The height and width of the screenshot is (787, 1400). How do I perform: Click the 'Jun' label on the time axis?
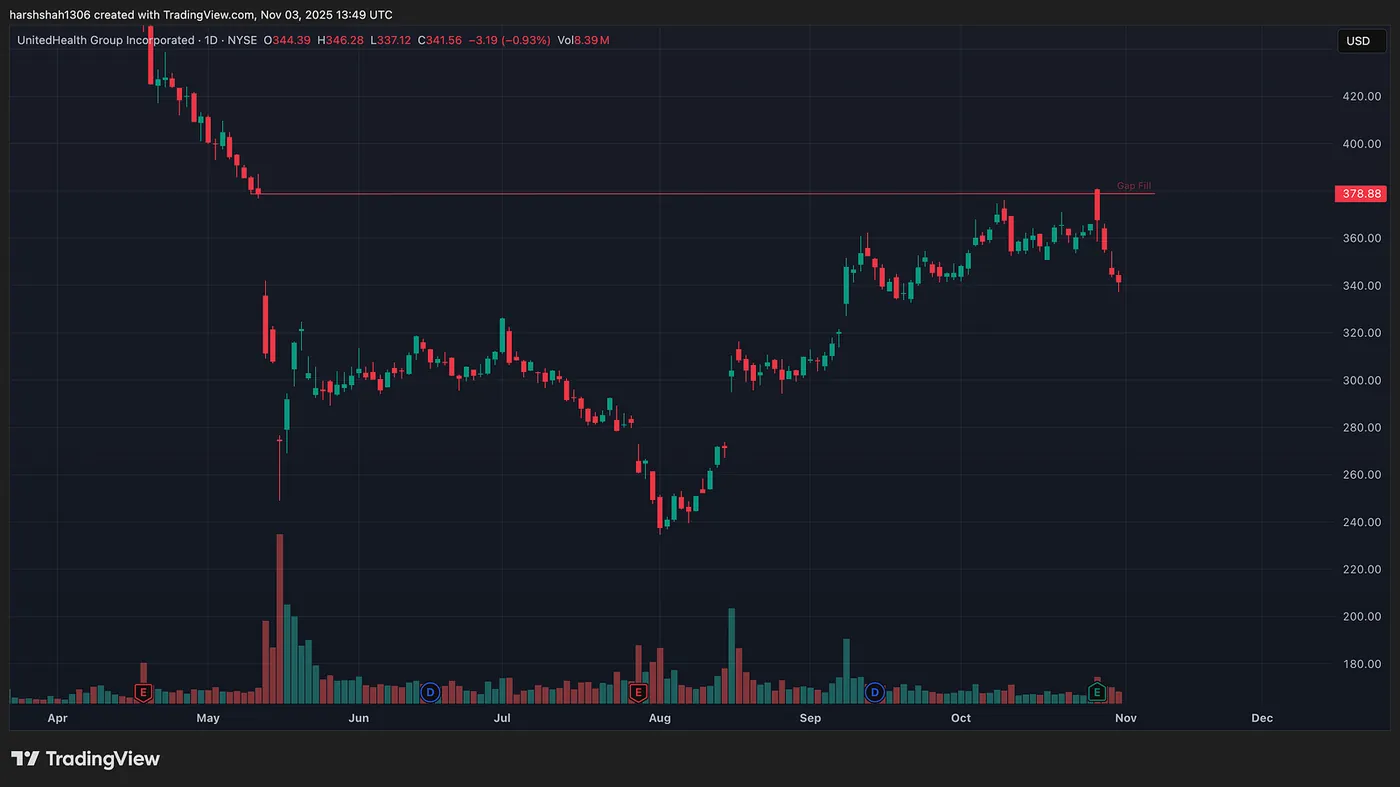[x=358, y=718]
